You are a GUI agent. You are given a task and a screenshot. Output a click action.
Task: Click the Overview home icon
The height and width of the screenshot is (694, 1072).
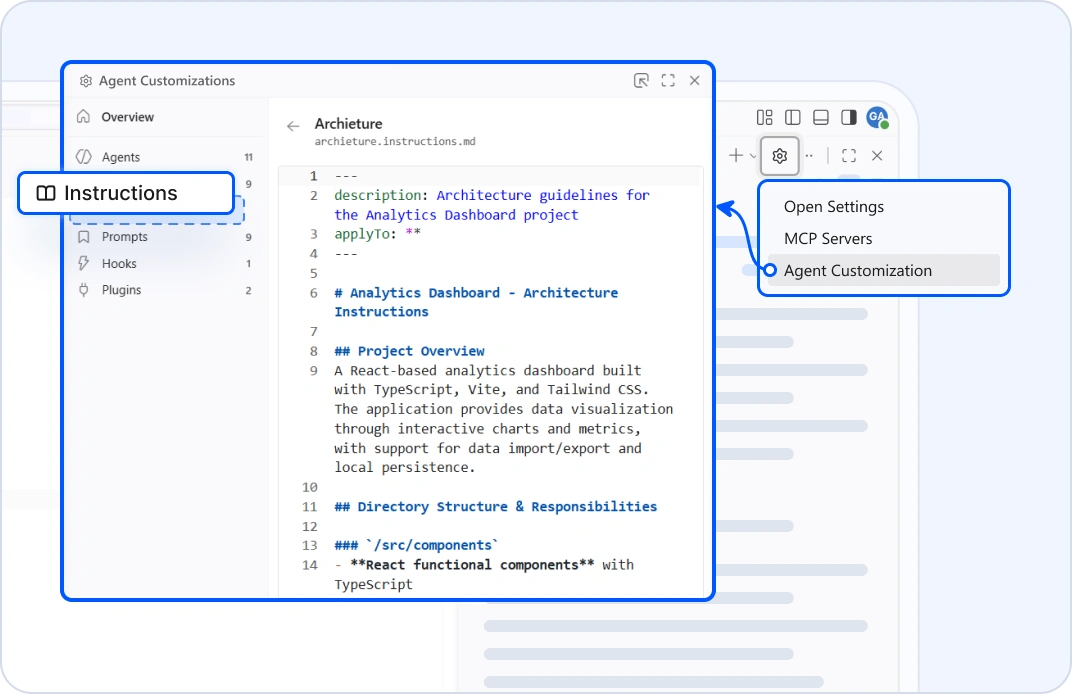pyautogui.click(x=83, y=116)
